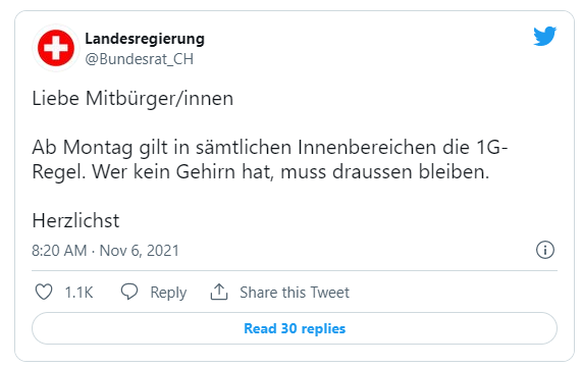This screenshot has width=582, height=367.
Task: Click the share upload arrow icon
Action: [219, 292]
